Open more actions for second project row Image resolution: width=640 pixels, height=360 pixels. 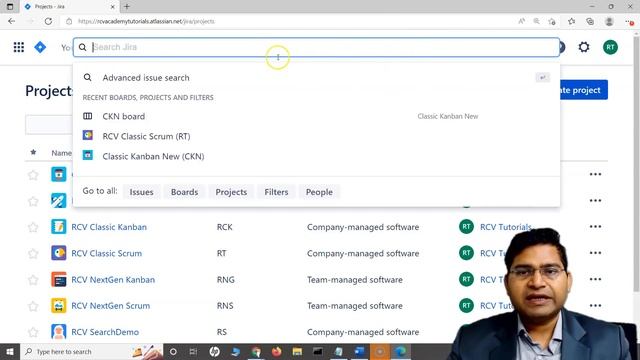[596, 200]
